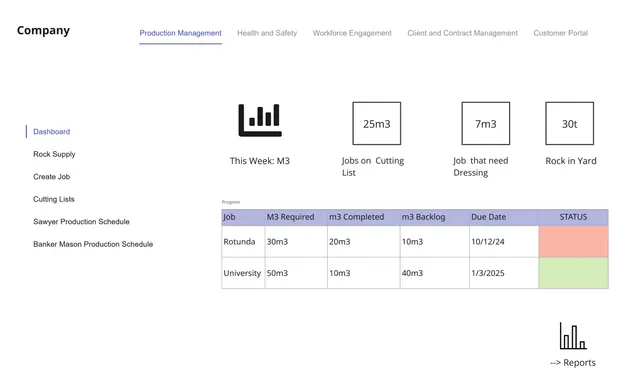Click the m3 Backlog column header

pyautogui.click(x=435, y=217)
